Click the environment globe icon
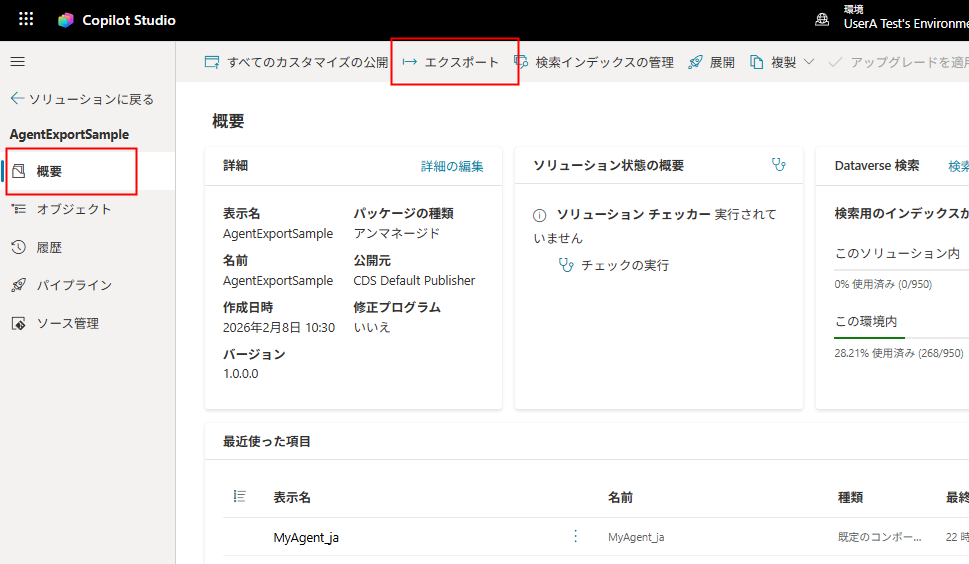 pyautogui.click(x=822, y=20)
